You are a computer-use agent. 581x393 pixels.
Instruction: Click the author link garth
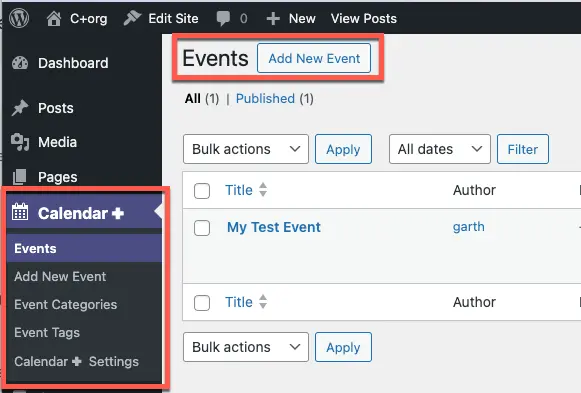(x=468, y=227)
